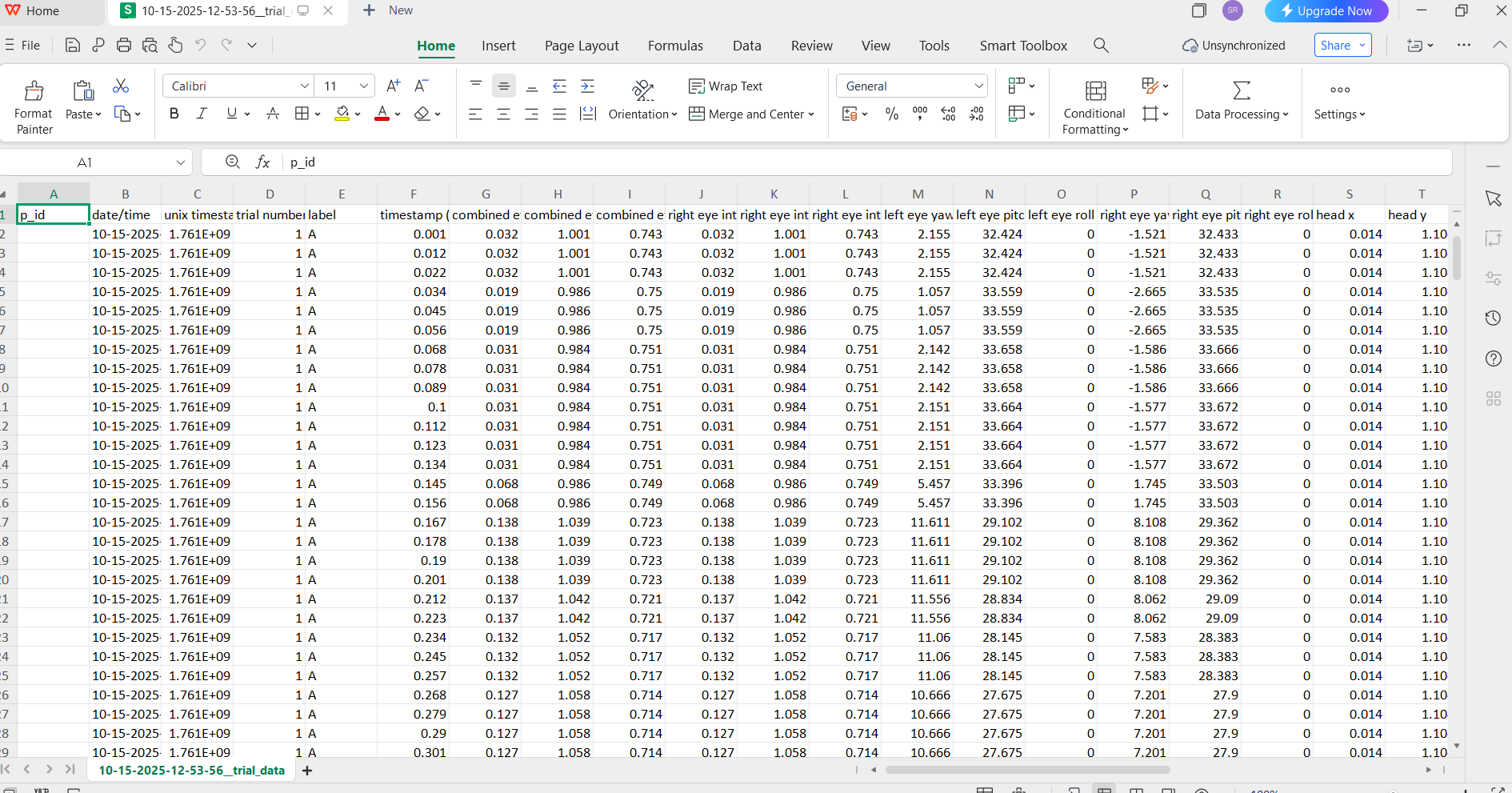This screenshot has height=793, width=1512.
Task: Click the Save icon in quick toolbar
Action: click(x=72, y=46)
